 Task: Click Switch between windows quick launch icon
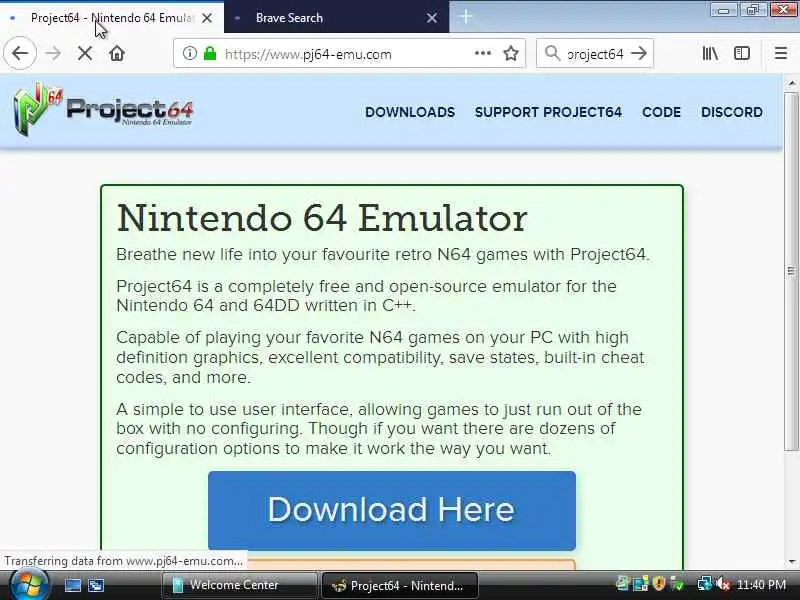96,585
